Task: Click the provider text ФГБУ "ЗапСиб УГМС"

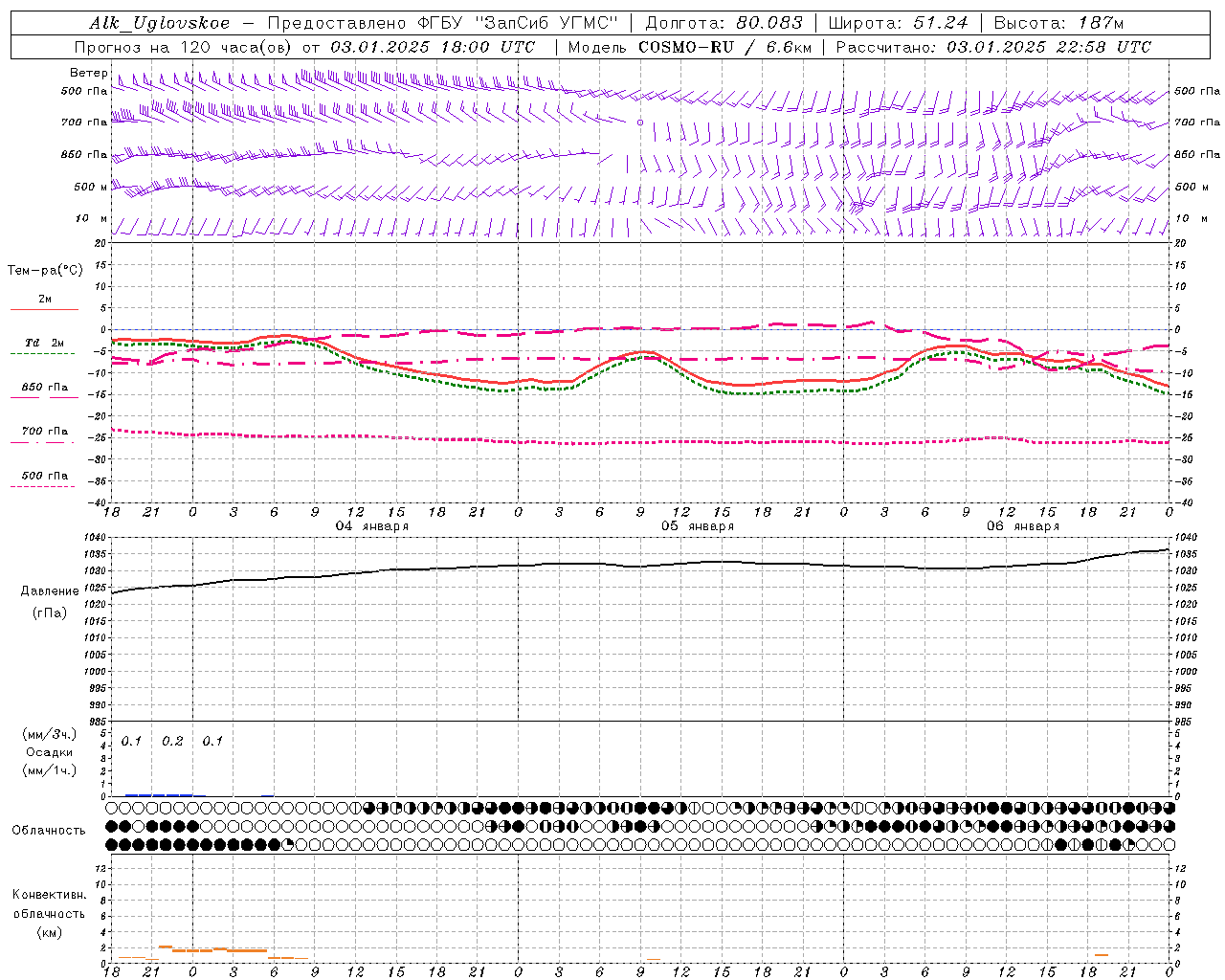Action: 519,23
